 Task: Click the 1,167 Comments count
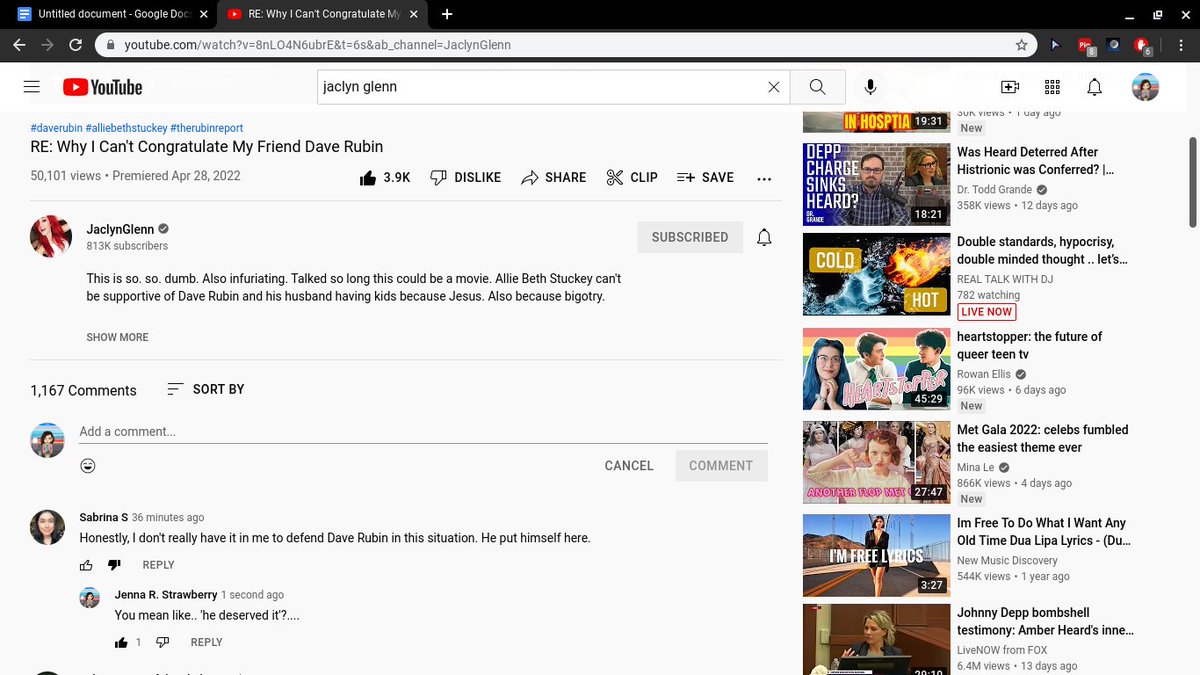click(83, 391)
